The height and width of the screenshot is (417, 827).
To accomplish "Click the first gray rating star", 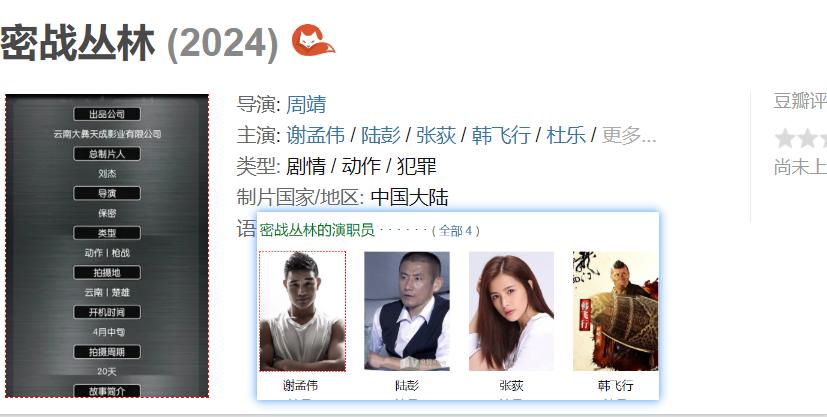I will coord(784,139).
